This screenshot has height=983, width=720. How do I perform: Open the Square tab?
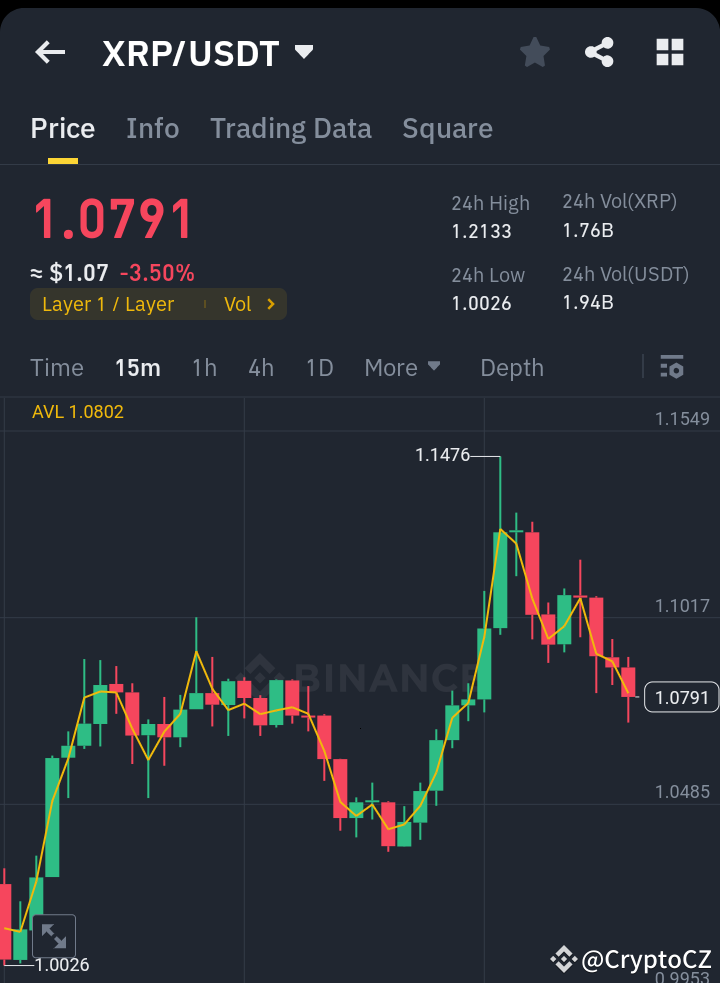click(447, 128)
